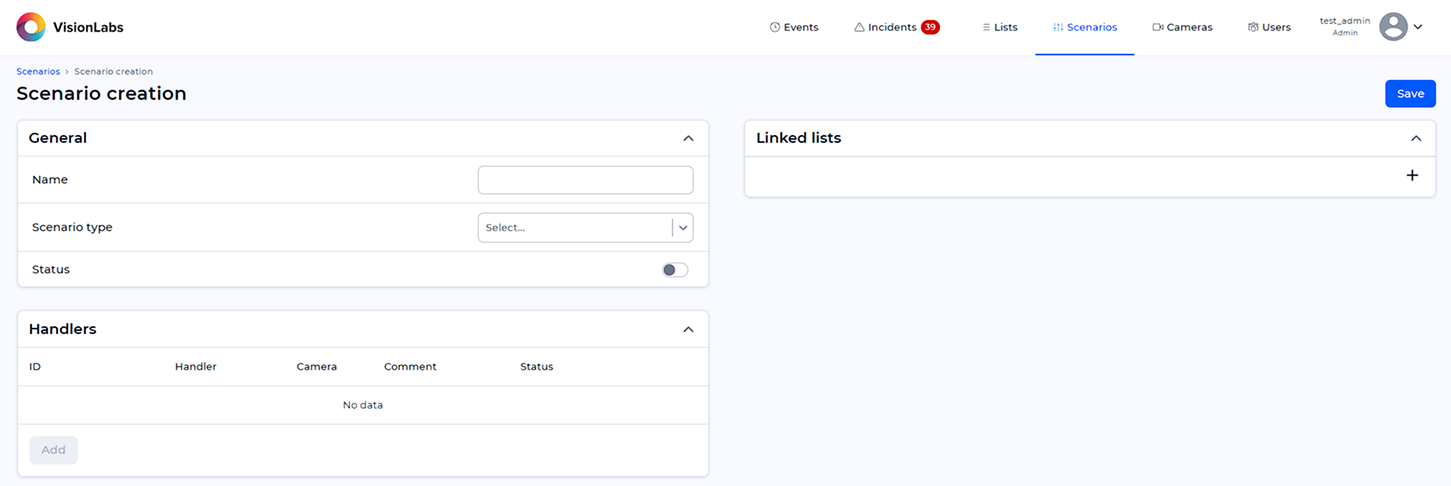Click the red Incidents count badge
Screen dimensions: 1451x486
[x=930, y=27]
